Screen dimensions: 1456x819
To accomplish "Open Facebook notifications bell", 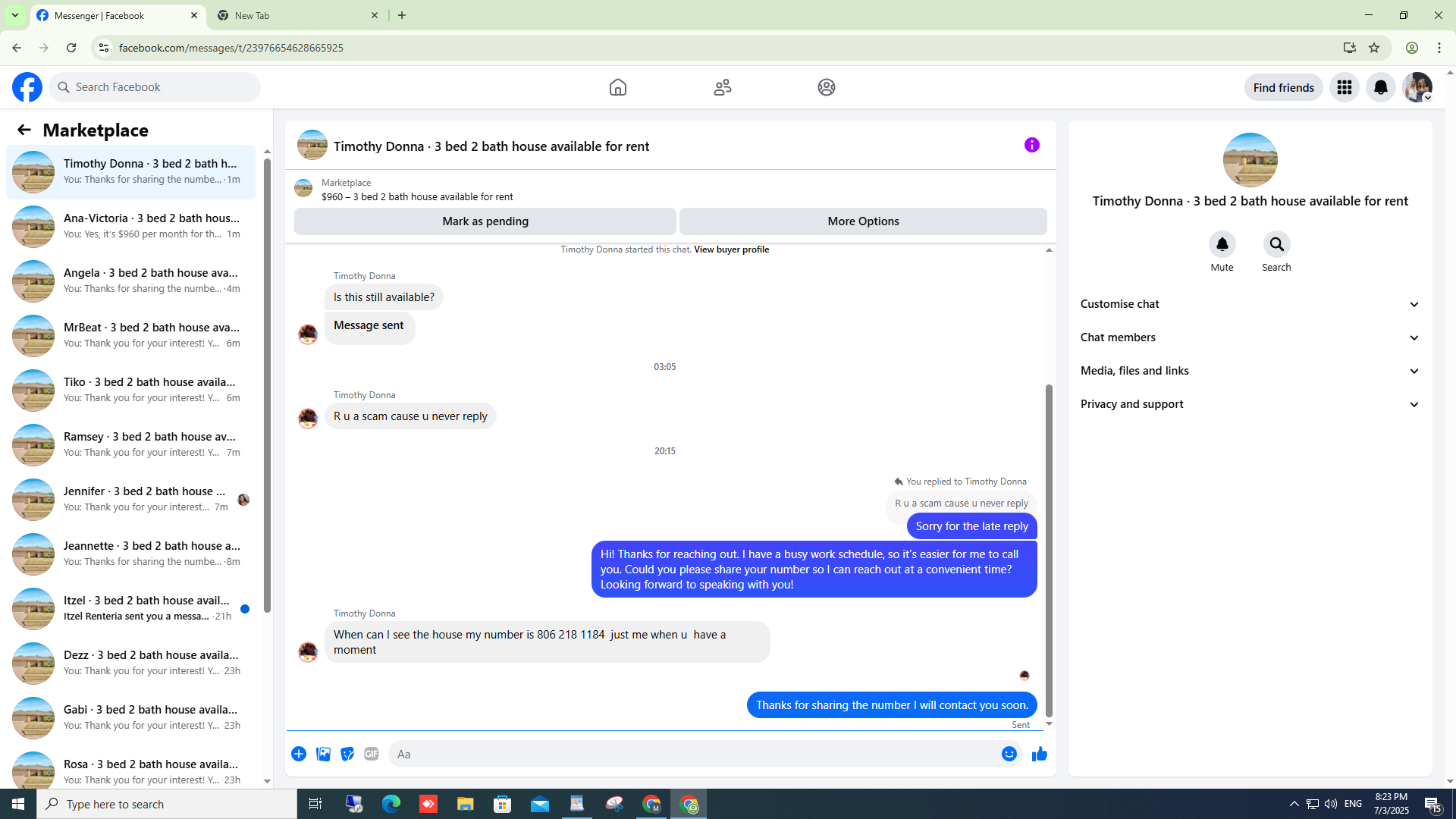I will (1380, 87).
